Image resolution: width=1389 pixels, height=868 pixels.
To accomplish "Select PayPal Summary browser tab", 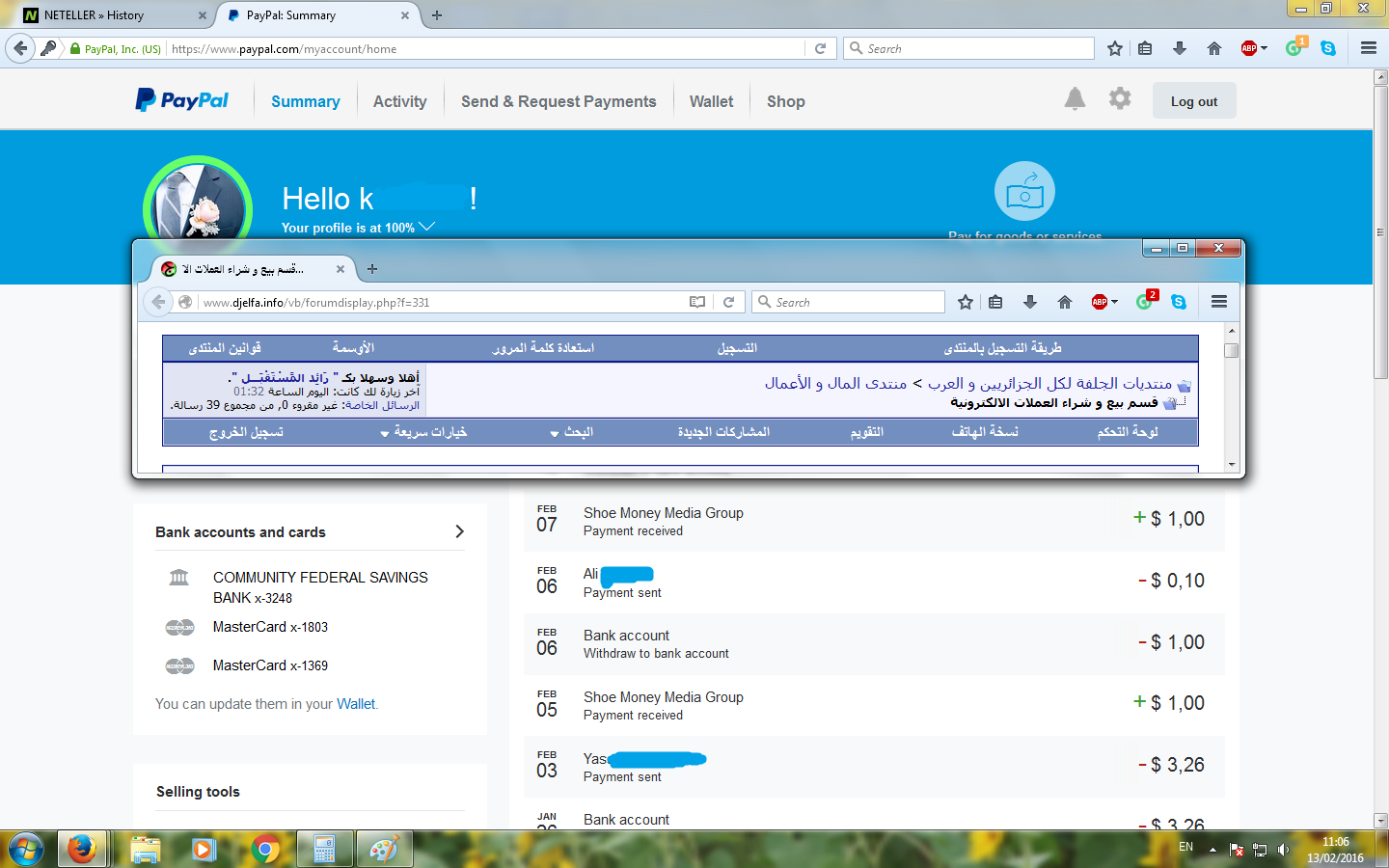I will [316, 15].
